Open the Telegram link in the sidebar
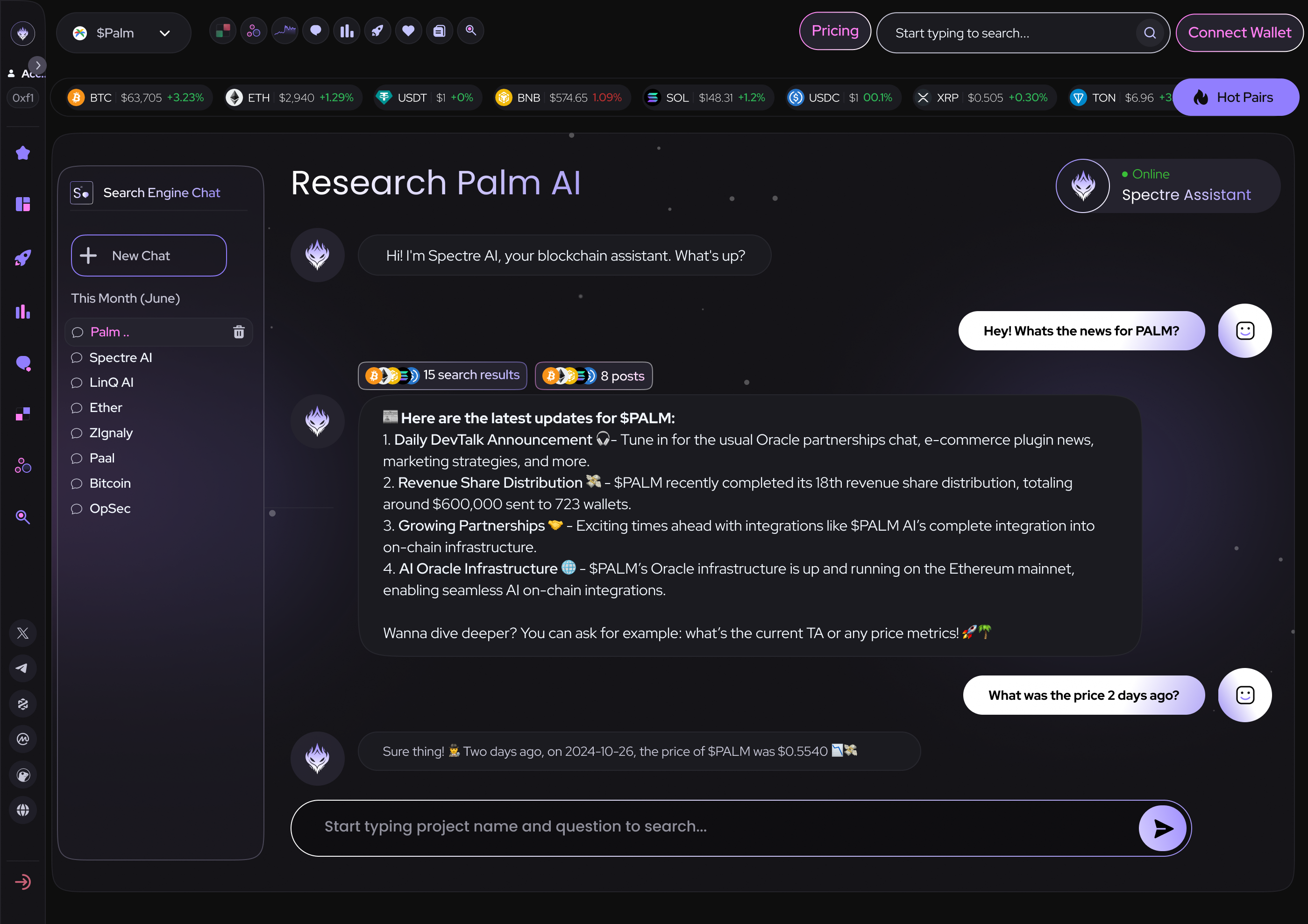This screenshot has height=924, width=1308. pyautogui.click(x=23, y=668)
